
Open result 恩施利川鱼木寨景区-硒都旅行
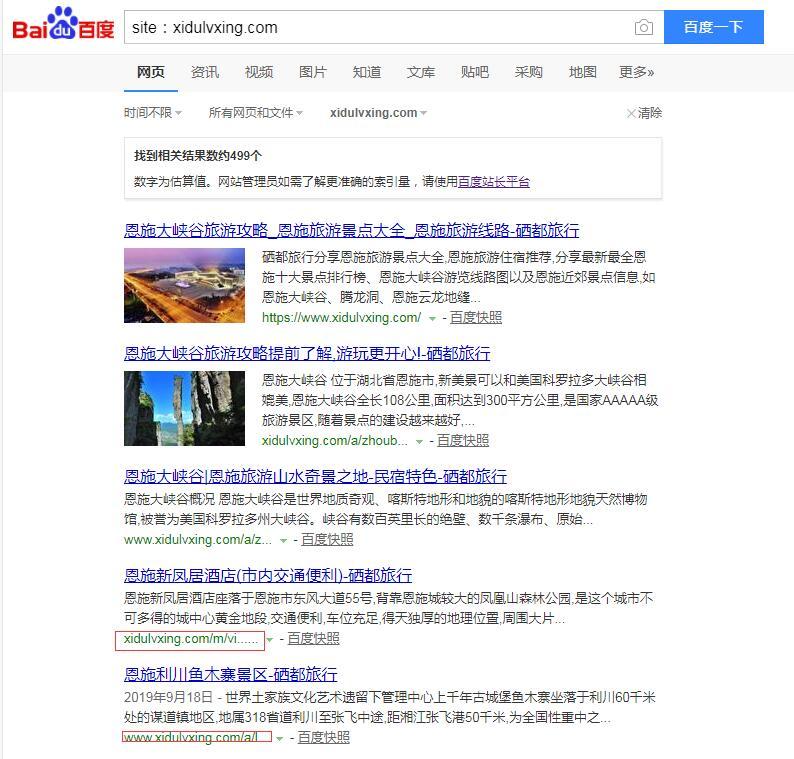tap(230, 674)
